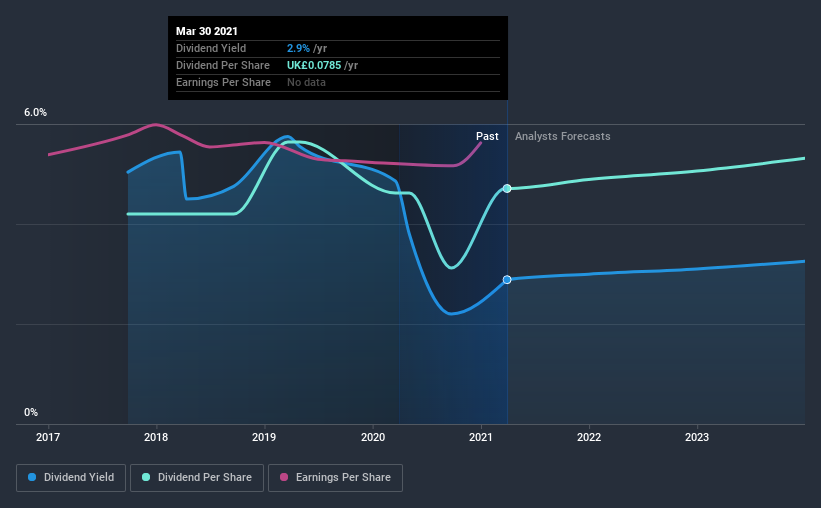
Task: Click the 2018 x-axis label
Action: tap(156, 437)
